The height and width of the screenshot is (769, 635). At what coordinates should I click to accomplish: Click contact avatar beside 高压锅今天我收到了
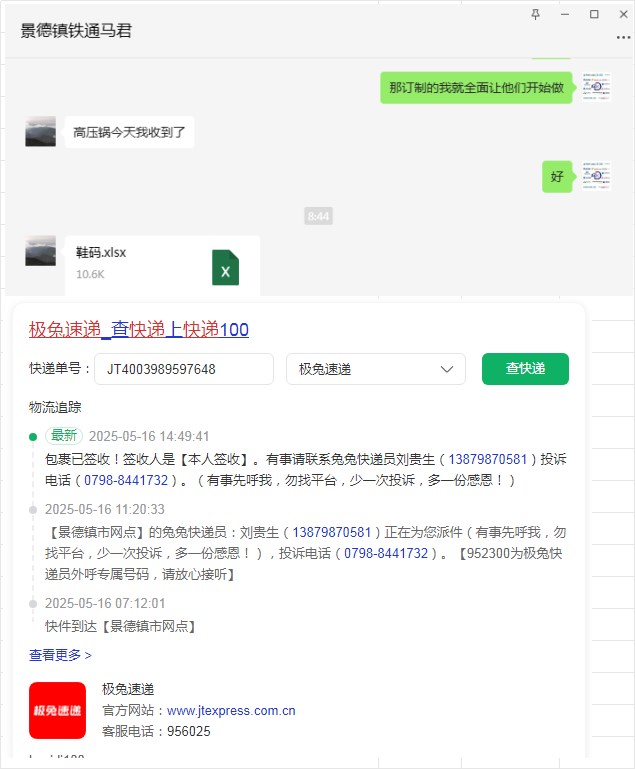[40, 131]
